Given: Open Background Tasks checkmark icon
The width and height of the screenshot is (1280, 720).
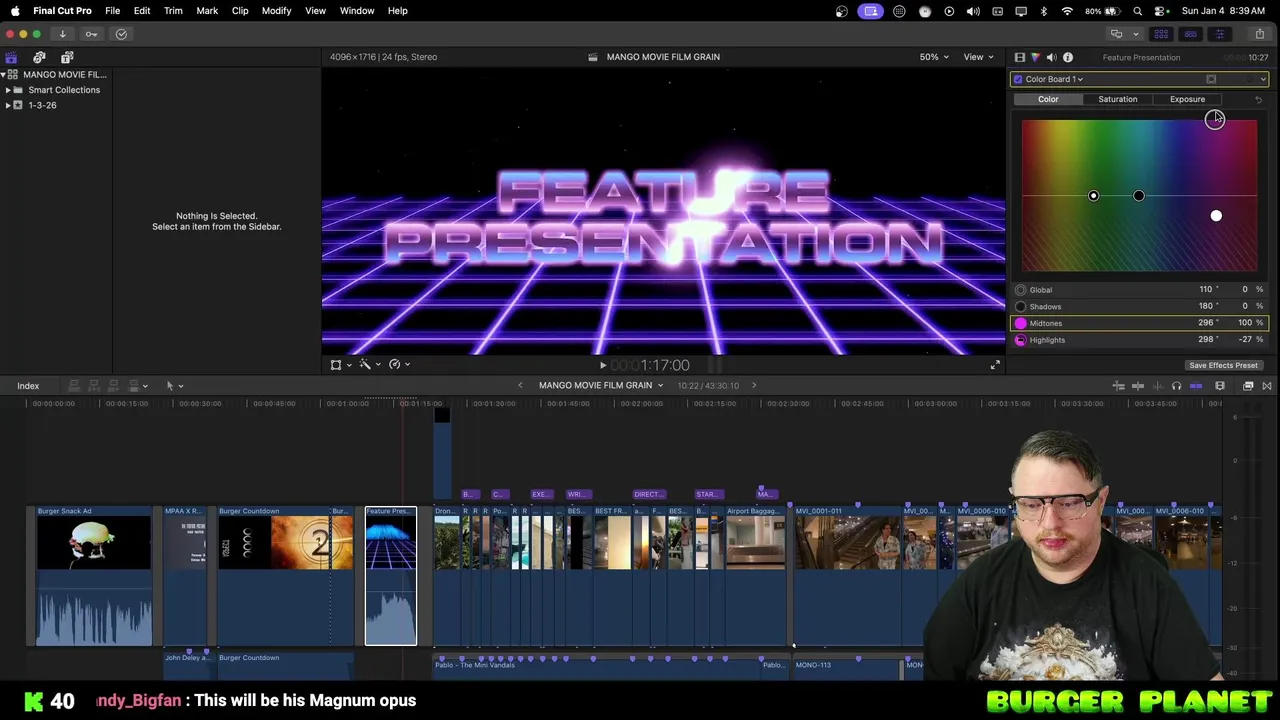Looking at the screenshot, I should tap(121, 34).
